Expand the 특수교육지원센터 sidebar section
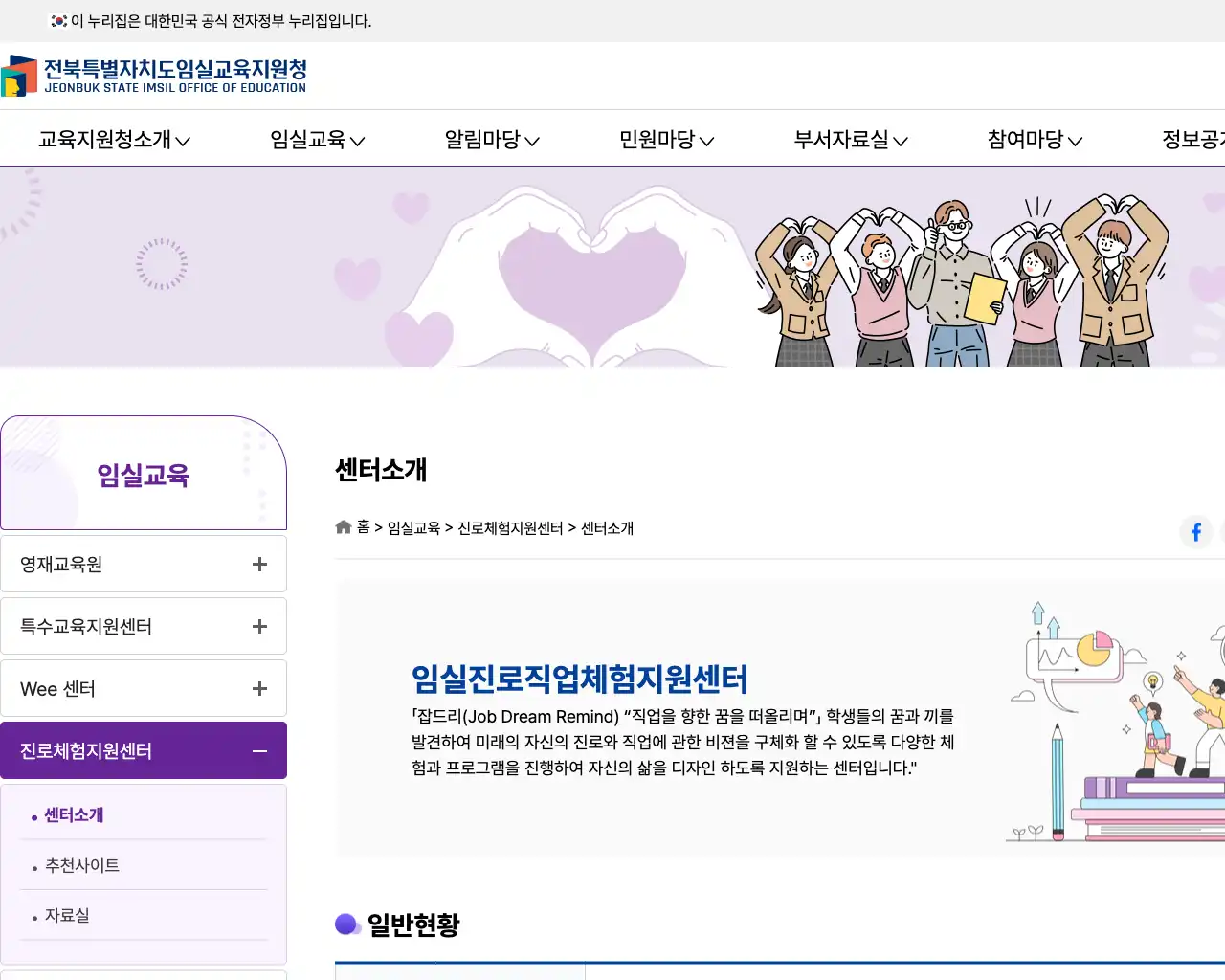Viewport: 1225px width, 980px height. tap(258, 626)
